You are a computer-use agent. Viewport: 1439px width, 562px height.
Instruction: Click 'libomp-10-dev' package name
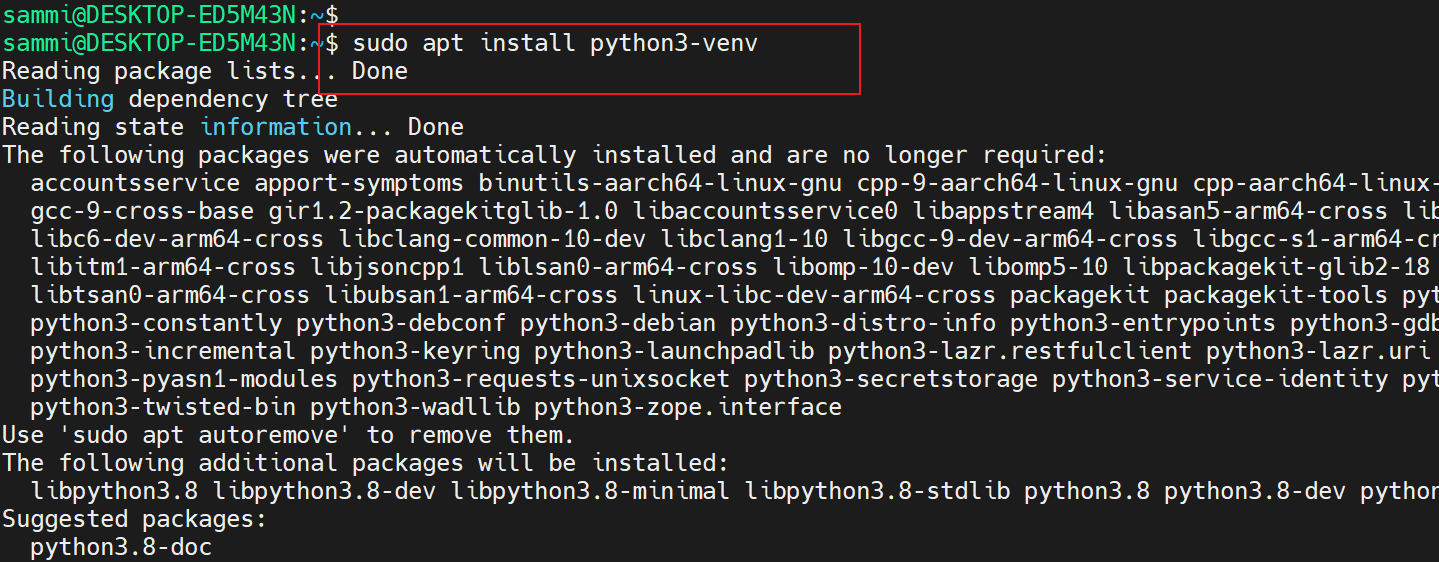(863, 267)
